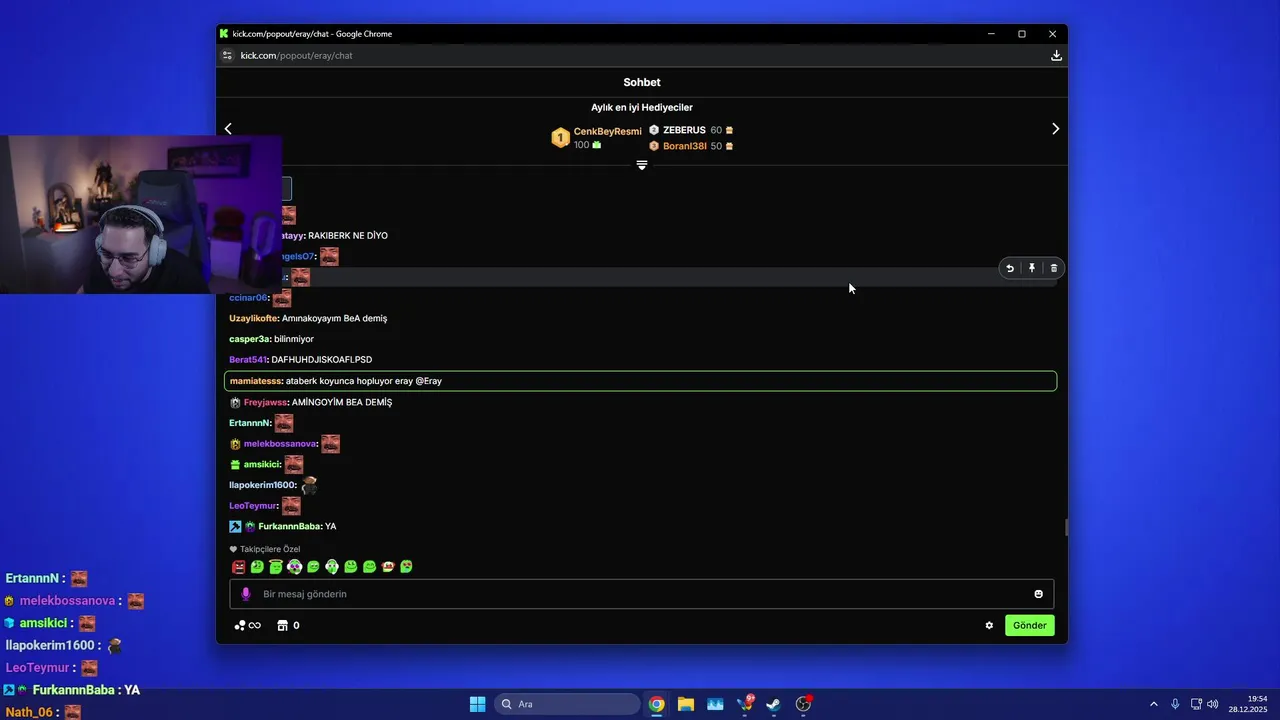The height and width of the screenshot is (720, 1280).
Task: Click username ccinar06 in chat
Action: (x=248, y=298)
